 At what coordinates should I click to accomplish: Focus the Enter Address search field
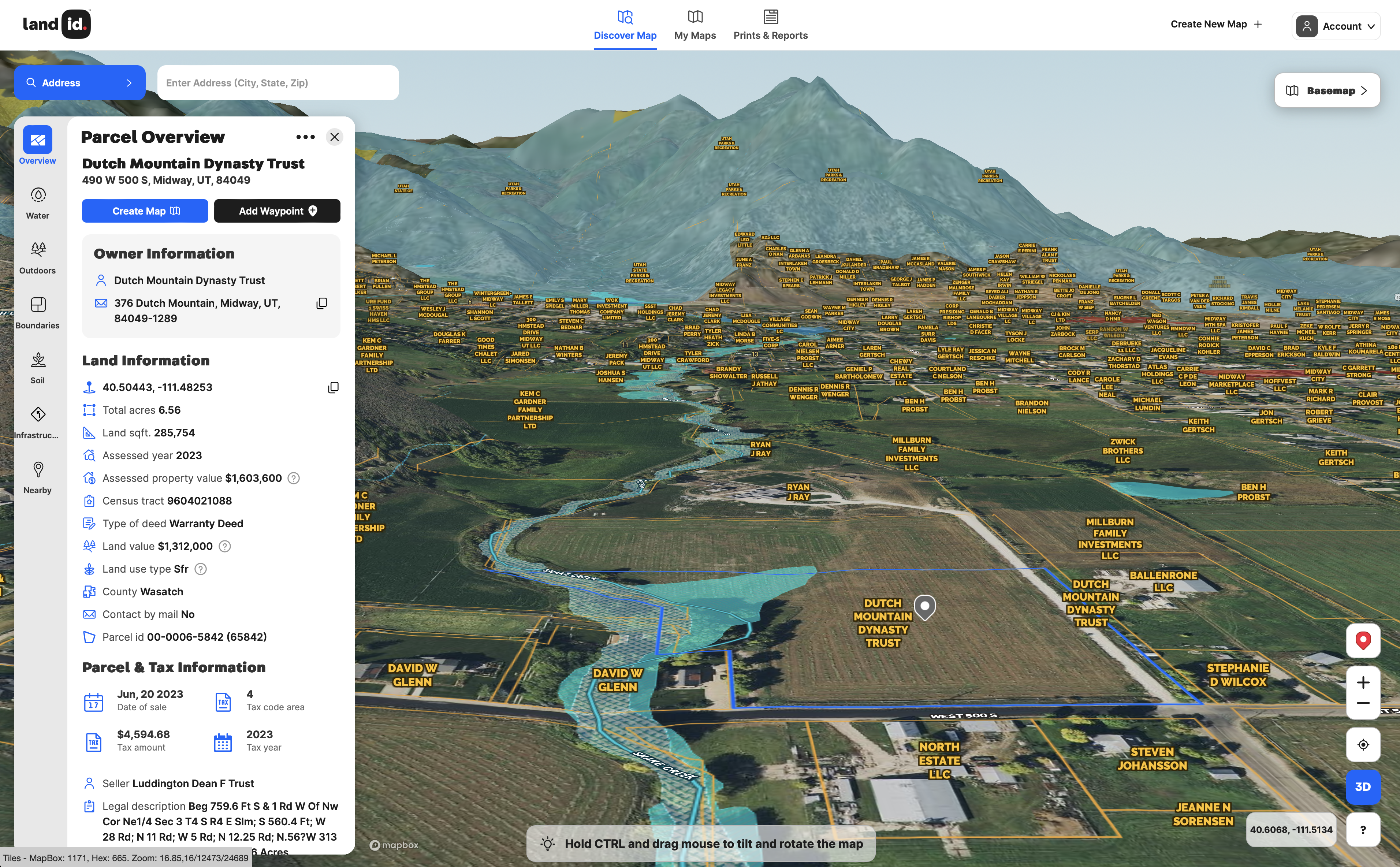(x=278, y=83)
